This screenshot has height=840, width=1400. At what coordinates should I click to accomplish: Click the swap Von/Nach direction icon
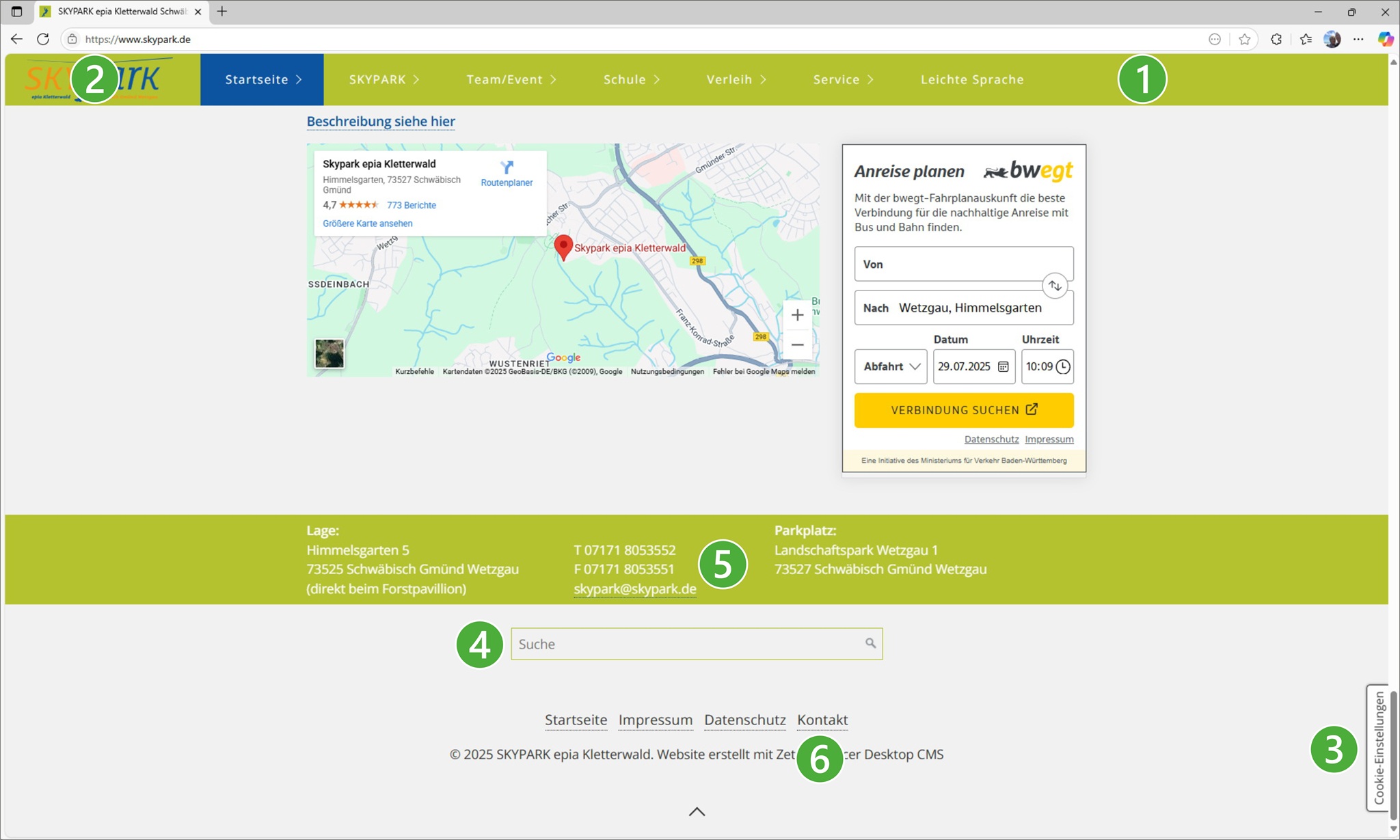pos(1055,286)
